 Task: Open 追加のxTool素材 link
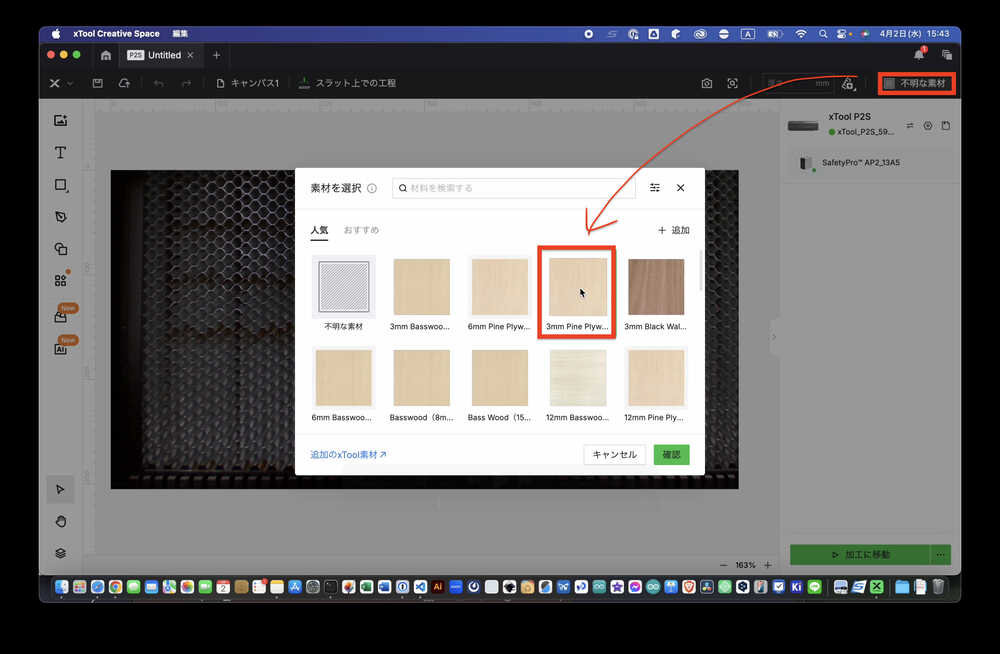click(348, 455)
